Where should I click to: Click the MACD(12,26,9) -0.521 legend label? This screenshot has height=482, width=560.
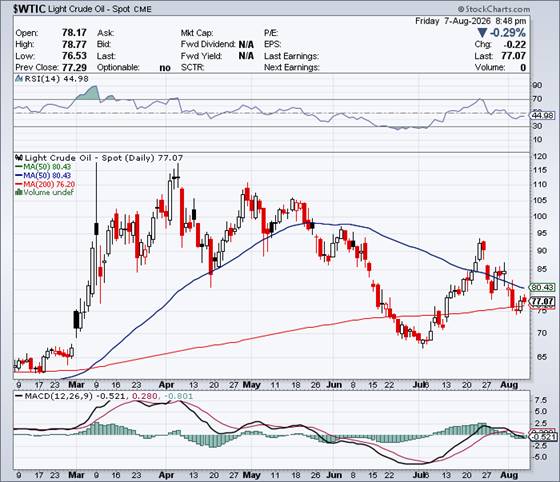coord(75,396)
